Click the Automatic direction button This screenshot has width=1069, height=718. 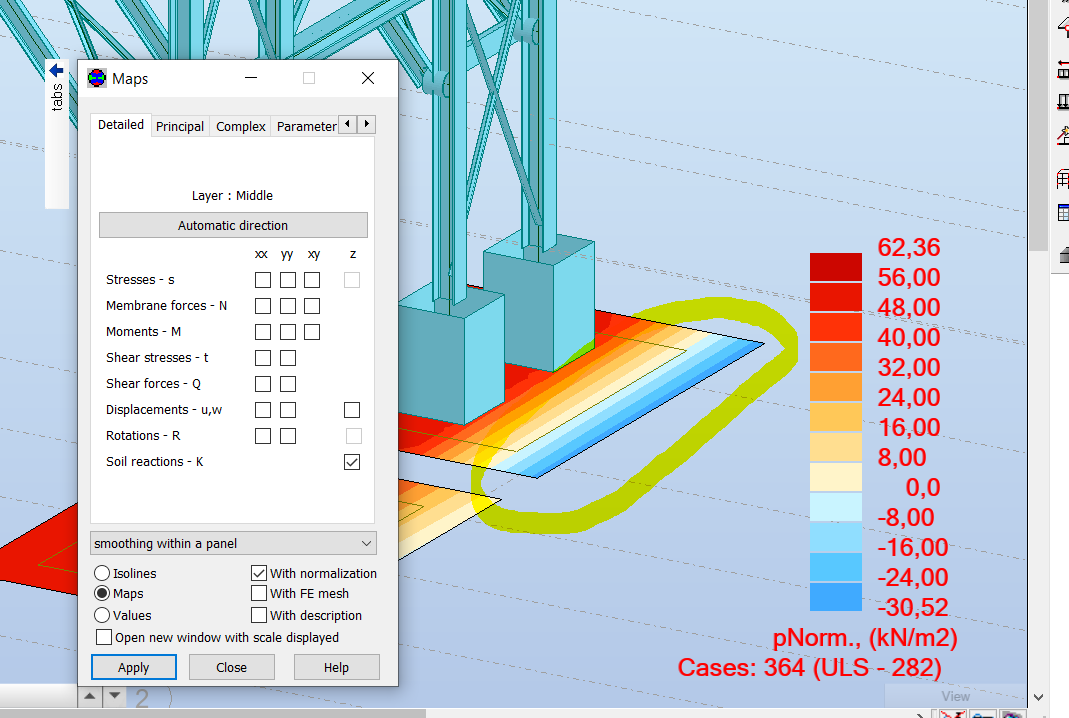233,225
